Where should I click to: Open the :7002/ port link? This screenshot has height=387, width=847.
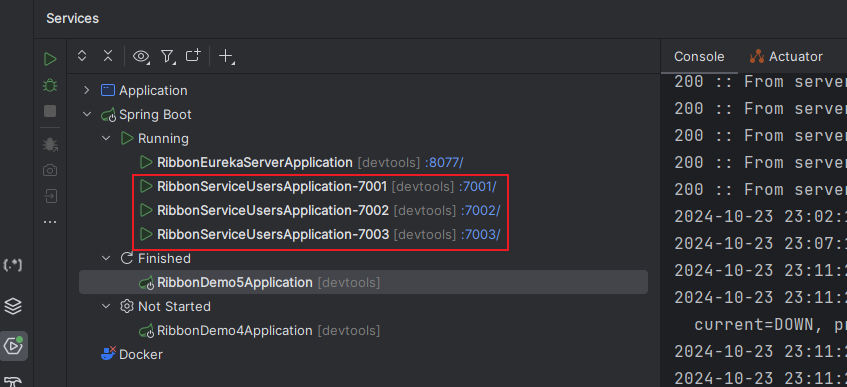[x=480, y=210]
